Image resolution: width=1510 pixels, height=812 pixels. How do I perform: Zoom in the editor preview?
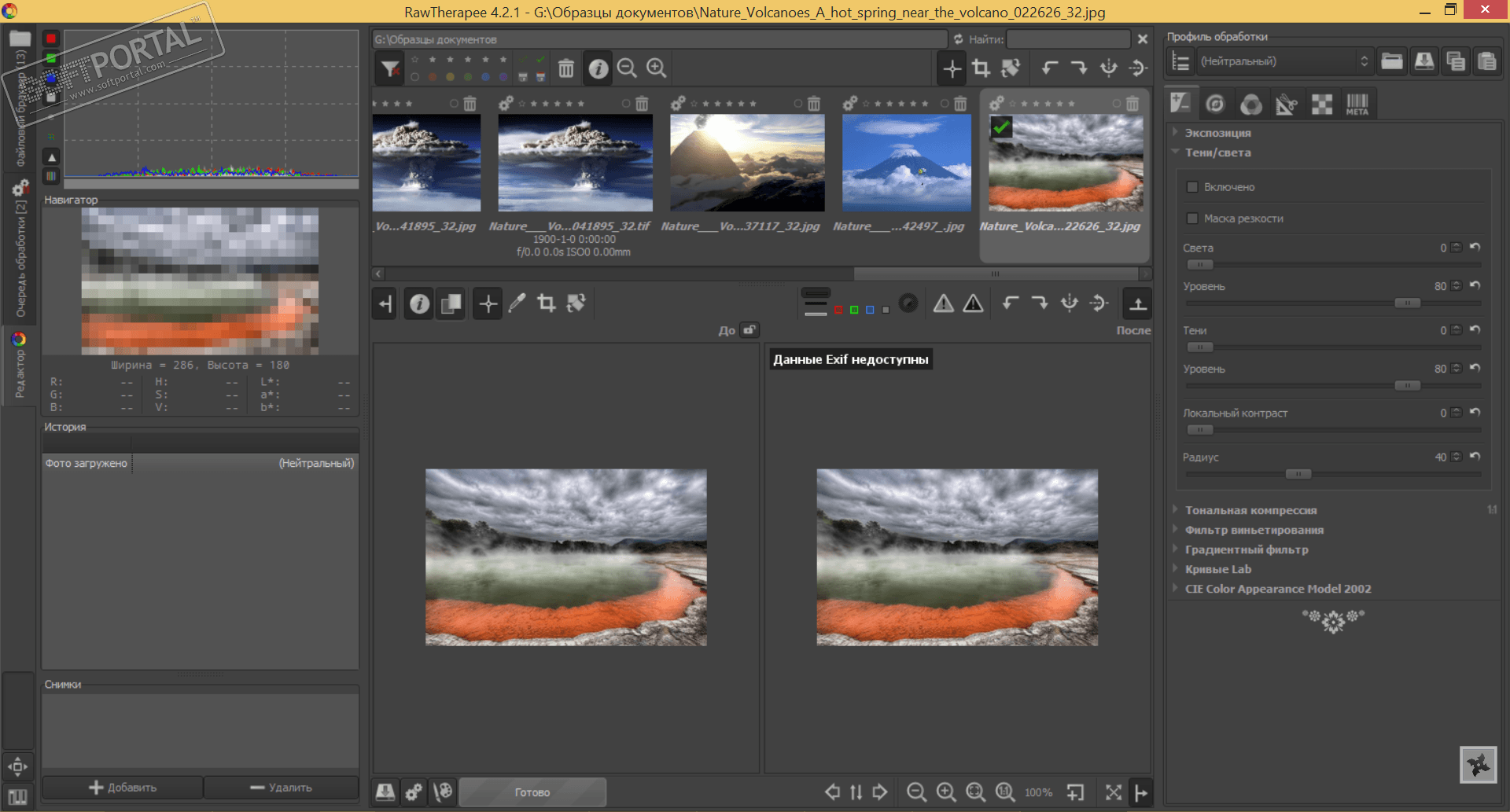[x=946, y=792]
